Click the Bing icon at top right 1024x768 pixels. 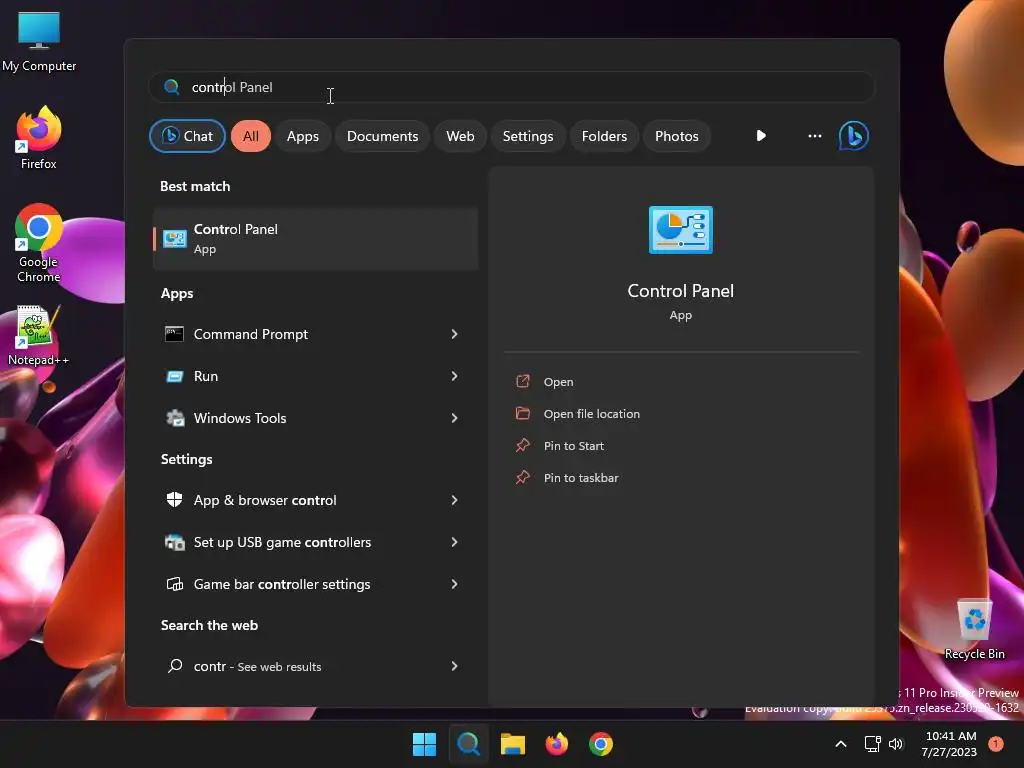[x=854, y=136]
